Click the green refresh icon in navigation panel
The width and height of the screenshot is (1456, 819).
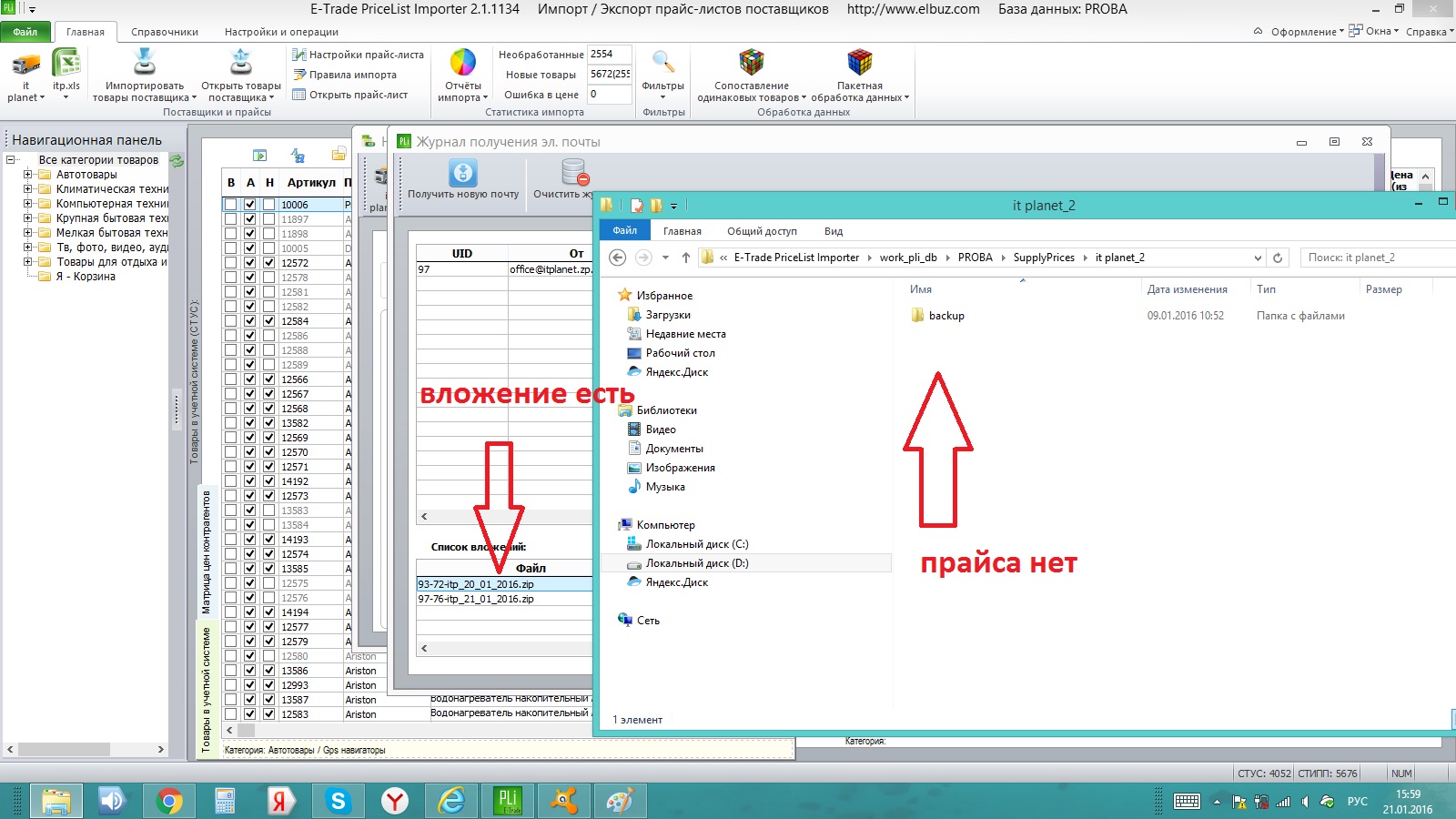pos(177,161)
